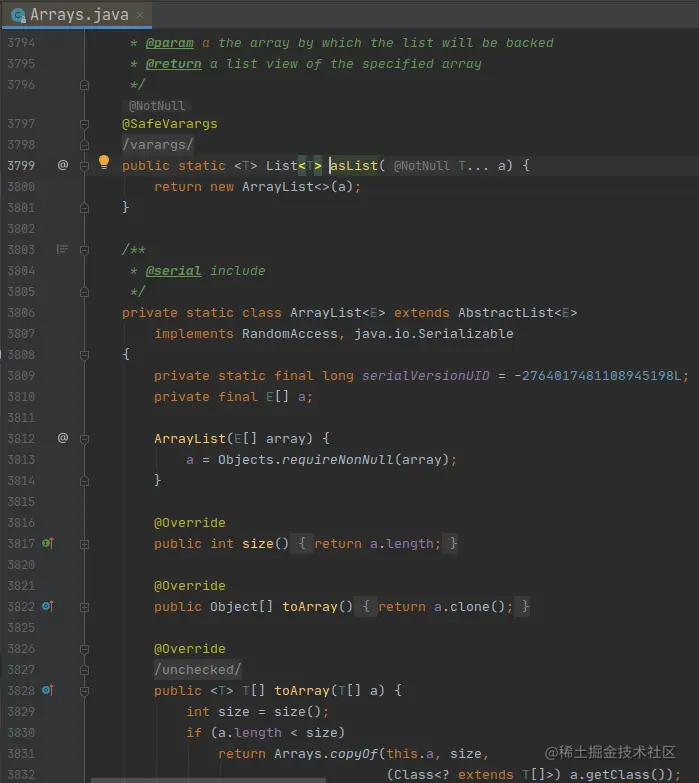Viewport: 699px width, 783px height.
Task: Expand folded size() method at line 3817
Action: coord(84,544)
